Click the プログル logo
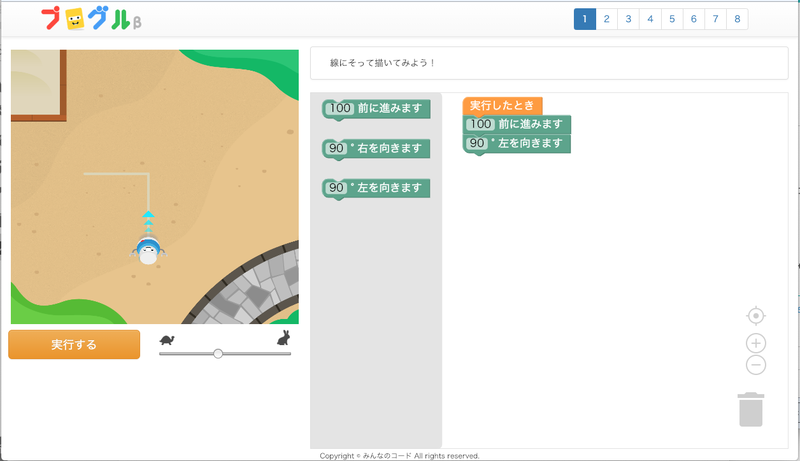Viewport: 800px width, 461px height. coord(91,19)
